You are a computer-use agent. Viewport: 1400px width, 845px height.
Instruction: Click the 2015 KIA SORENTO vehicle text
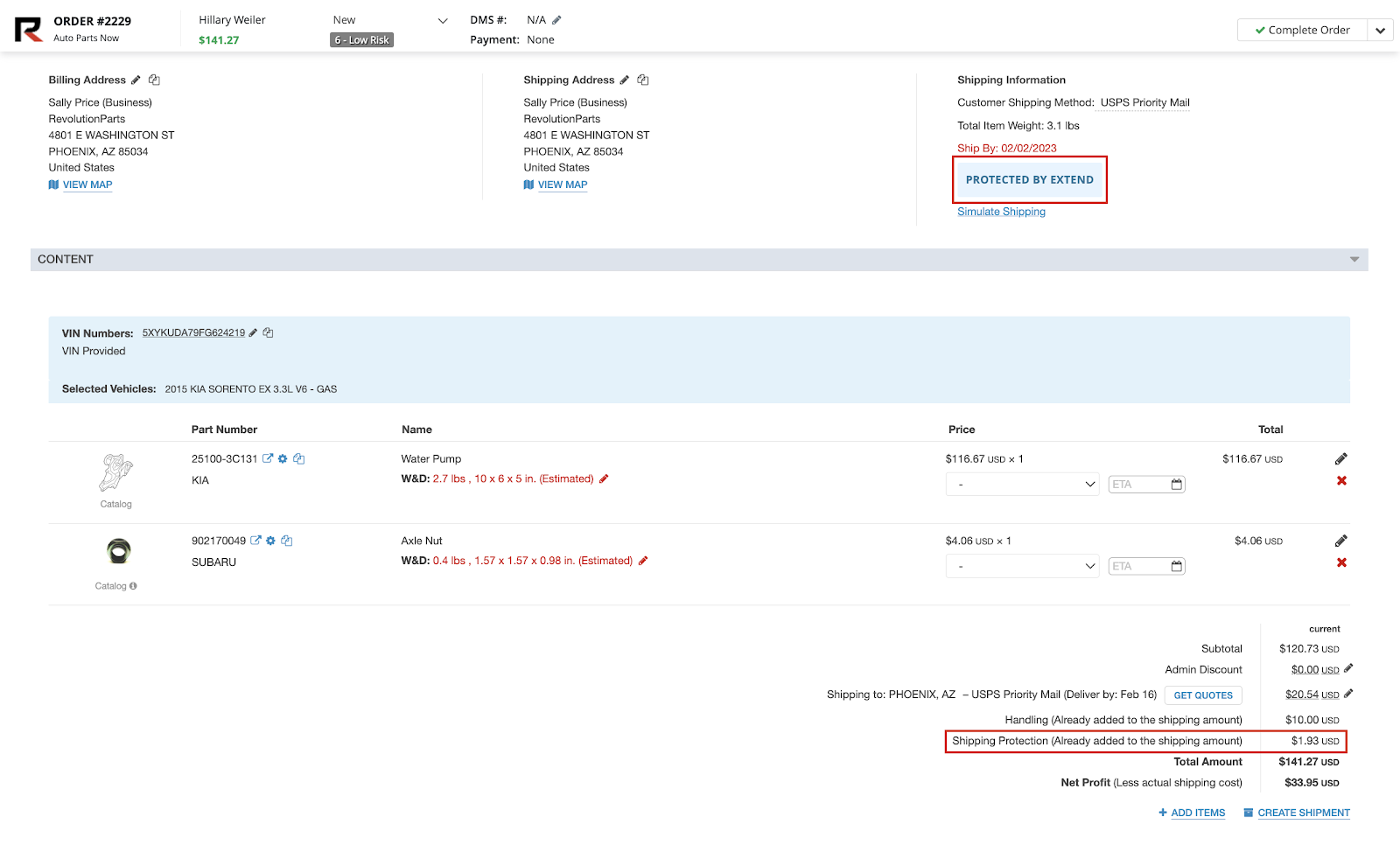click(251, 389)
